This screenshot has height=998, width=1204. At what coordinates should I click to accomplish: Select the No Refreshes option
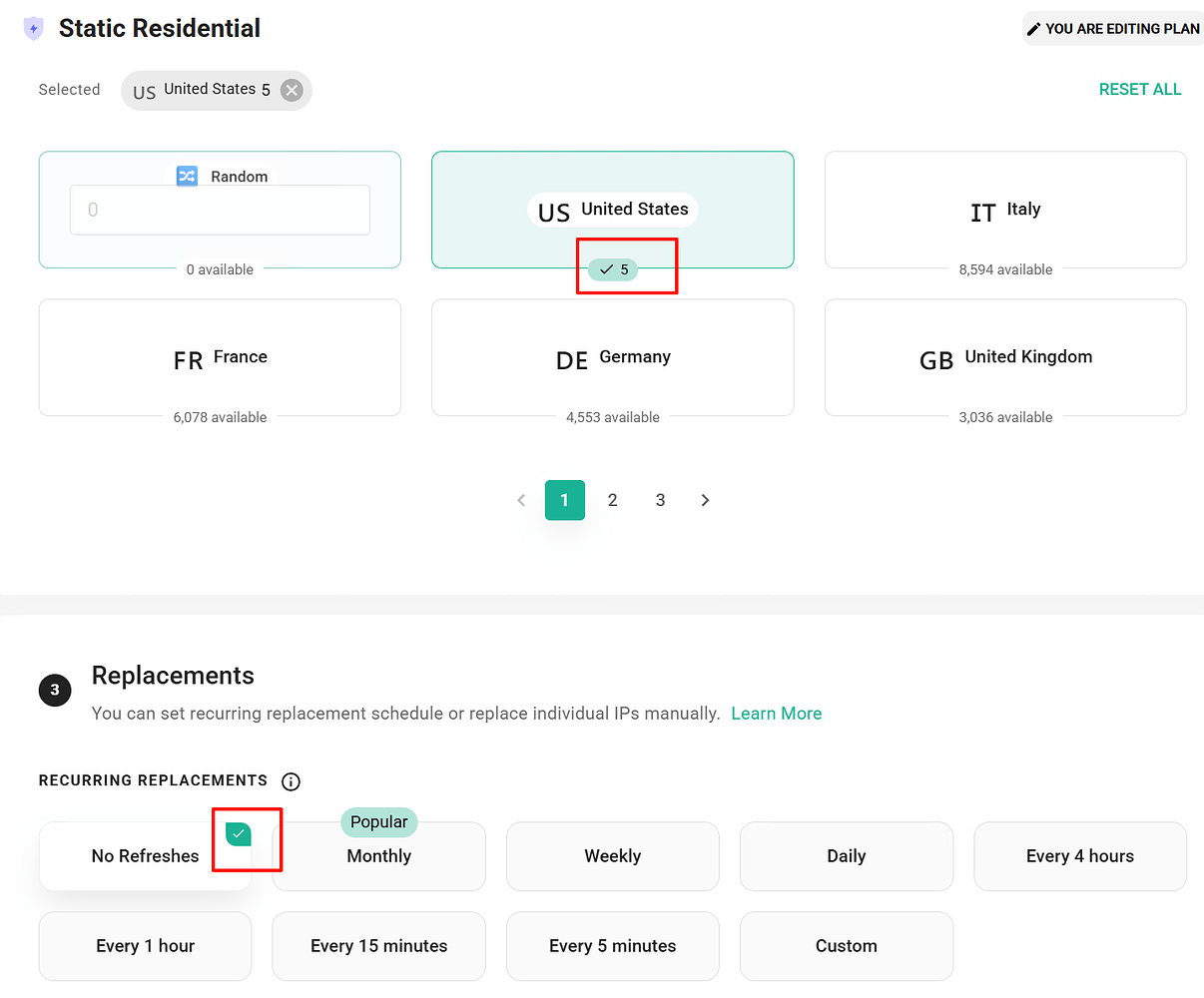click(x=145, y=856)
